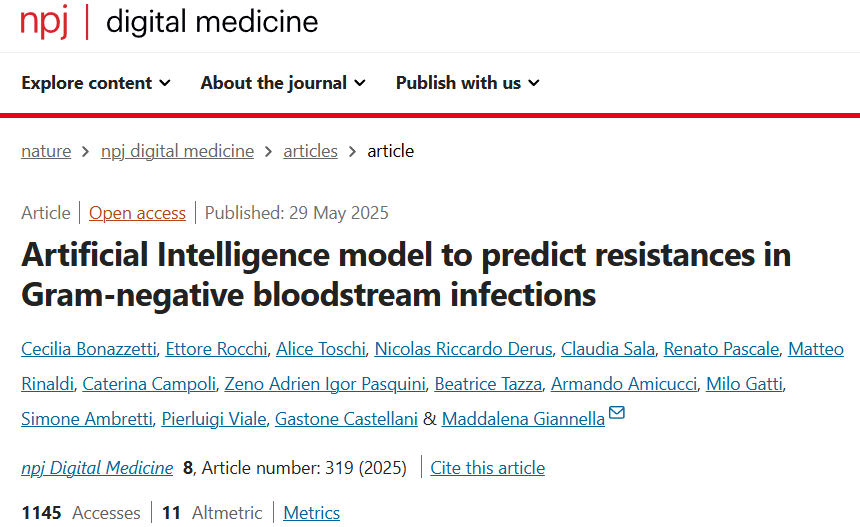The height and width of the screenshot is (527, 860).
Task: Click the npj Digital Medicine journal link
Action: [97, 468]
